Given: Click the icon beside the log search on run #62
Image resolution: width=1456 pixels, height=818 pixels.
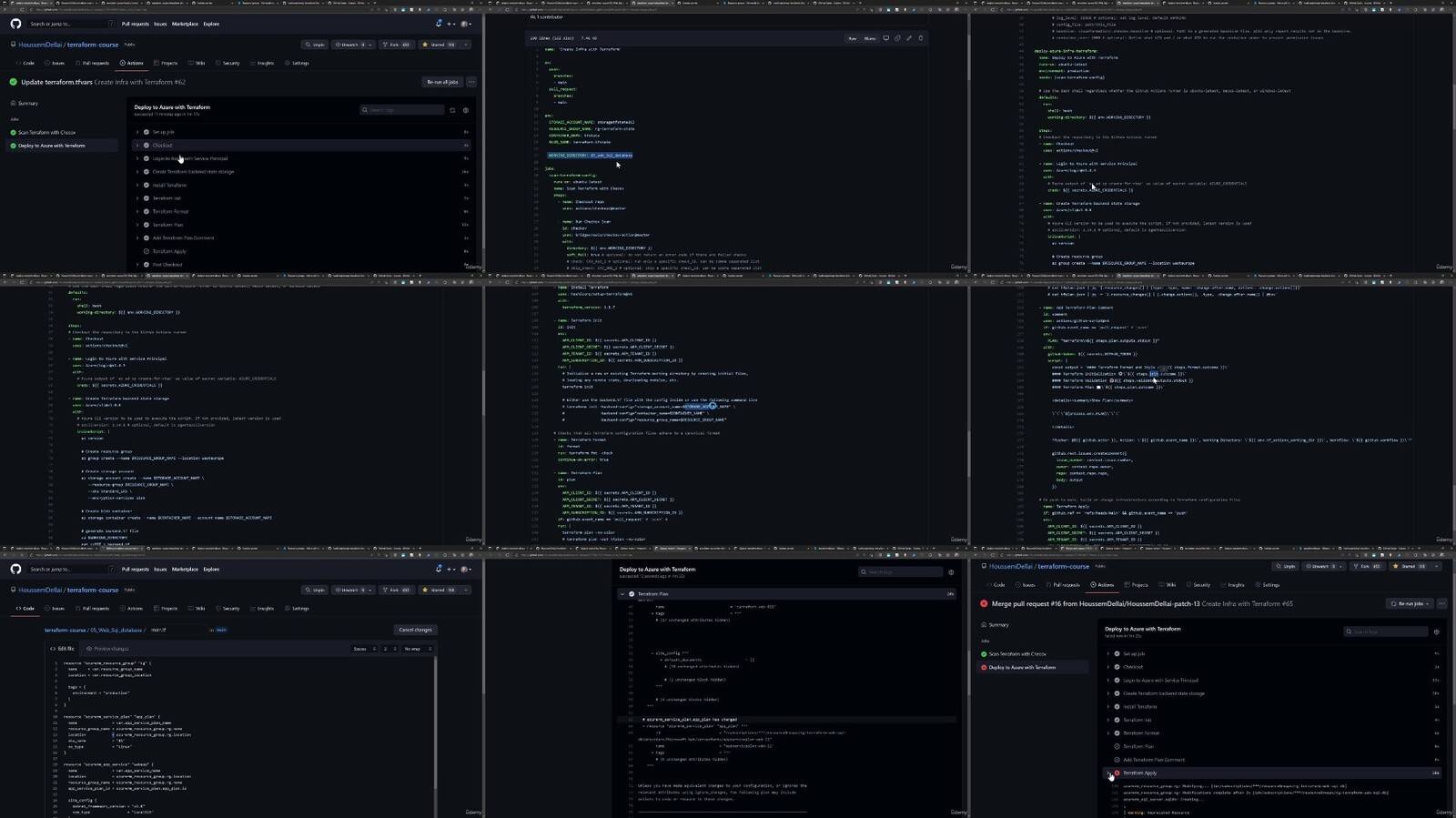Looking at the screenshot, I should [452, 110].
